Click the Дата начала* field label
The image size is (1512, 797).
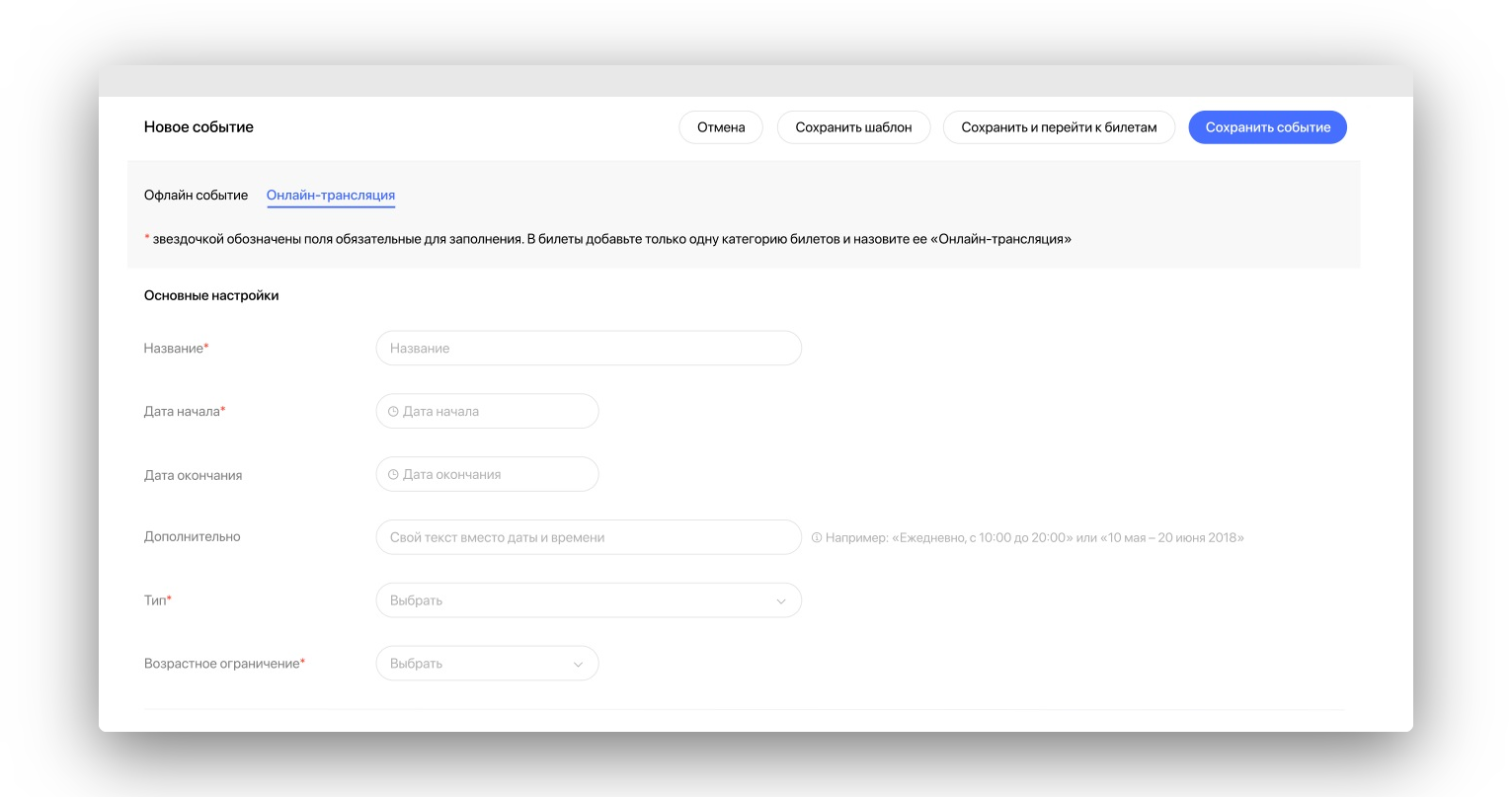(185, 412)
